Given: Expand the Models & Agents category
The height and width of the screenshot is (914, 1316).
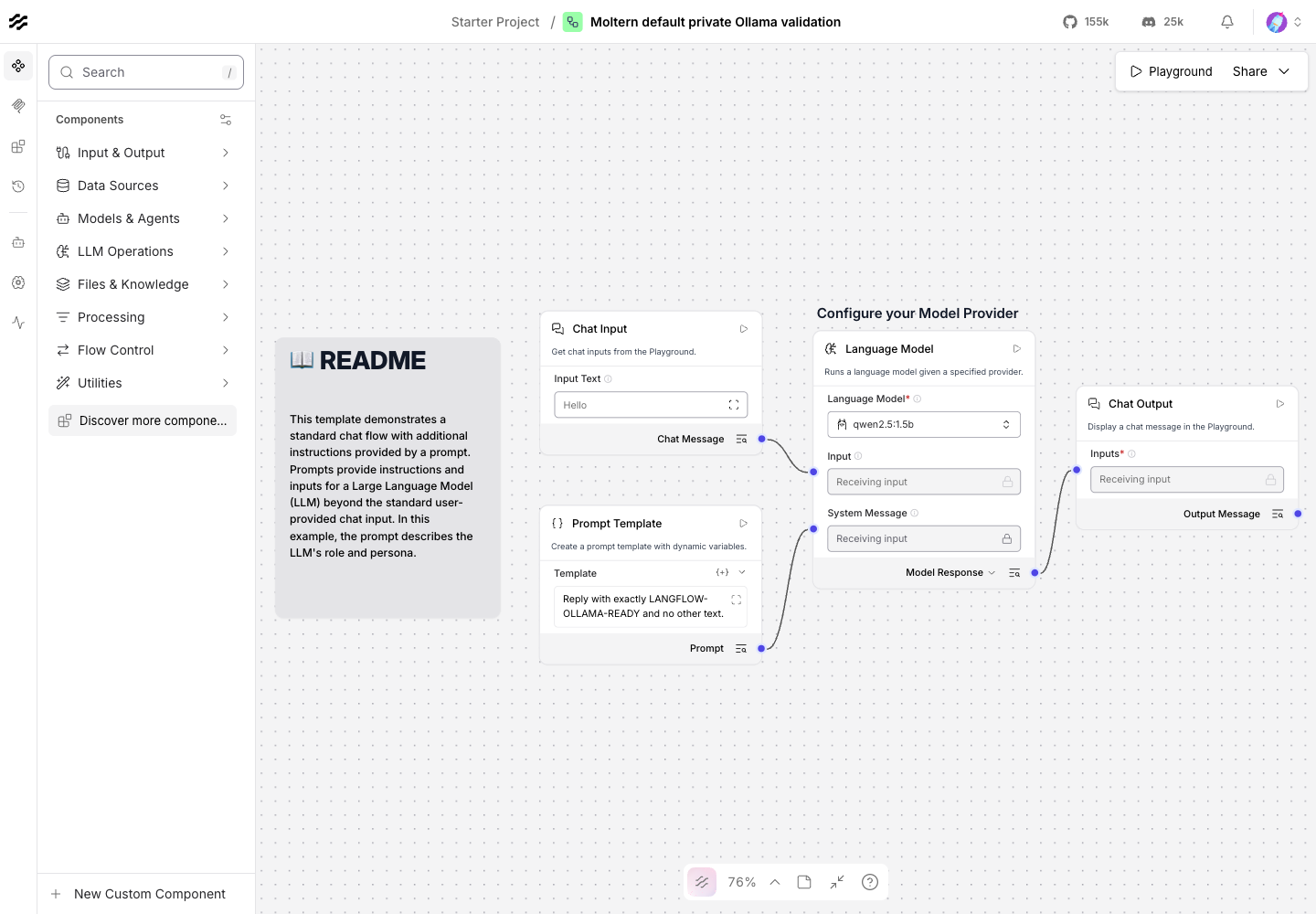Looking at the screenshot, I should (x=143, y=218).
